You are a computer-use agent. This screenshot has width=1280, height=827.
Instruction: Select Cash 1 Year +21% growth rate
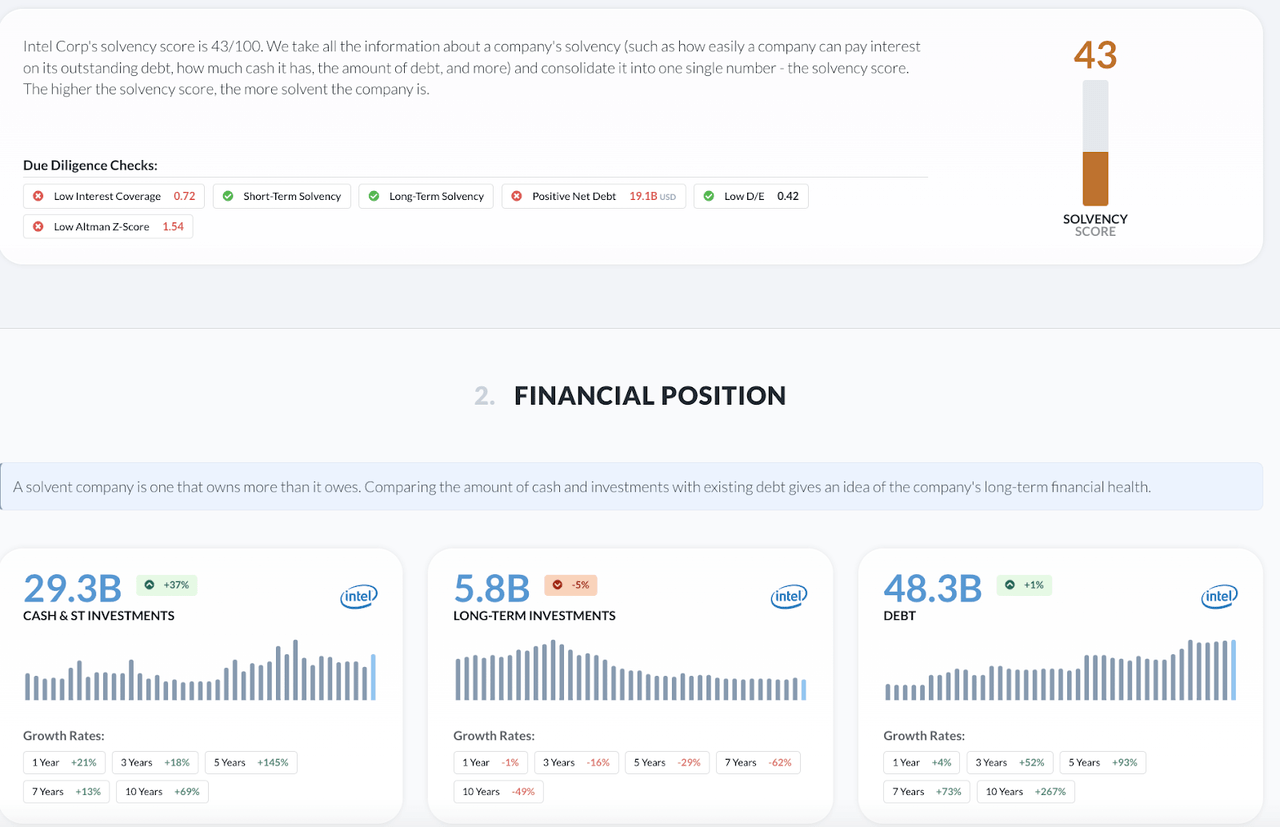coord(64,762)
